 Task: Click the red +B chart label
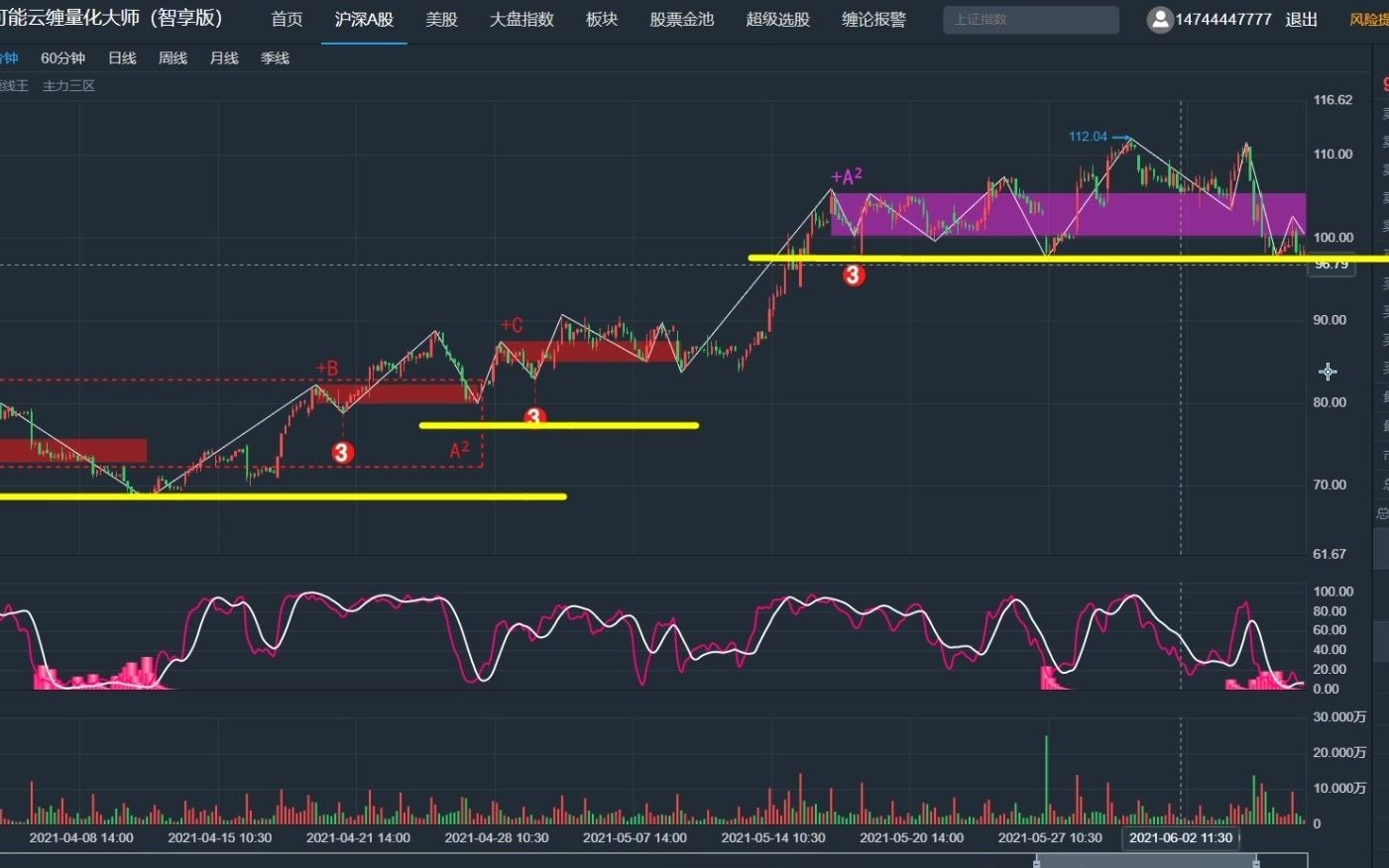coord(327,369)
